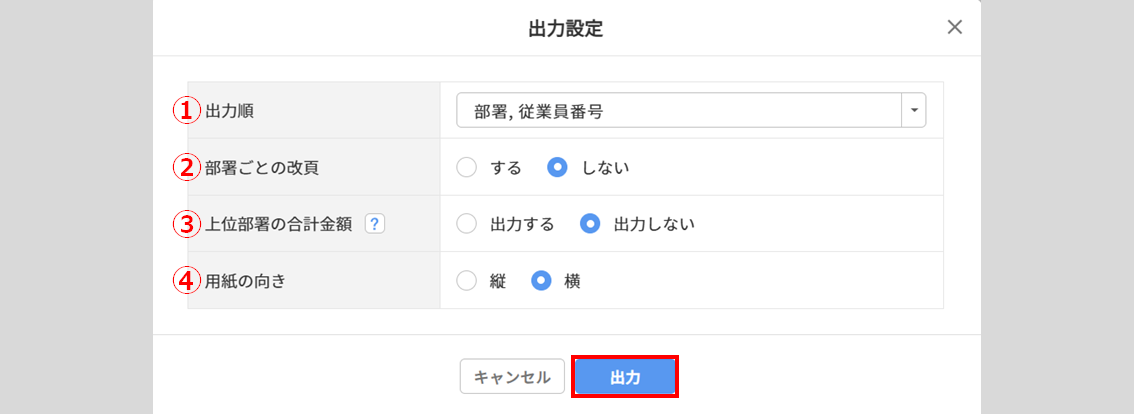Set paper orientation to 横
1134x414 pixels.
click(542, 281)
